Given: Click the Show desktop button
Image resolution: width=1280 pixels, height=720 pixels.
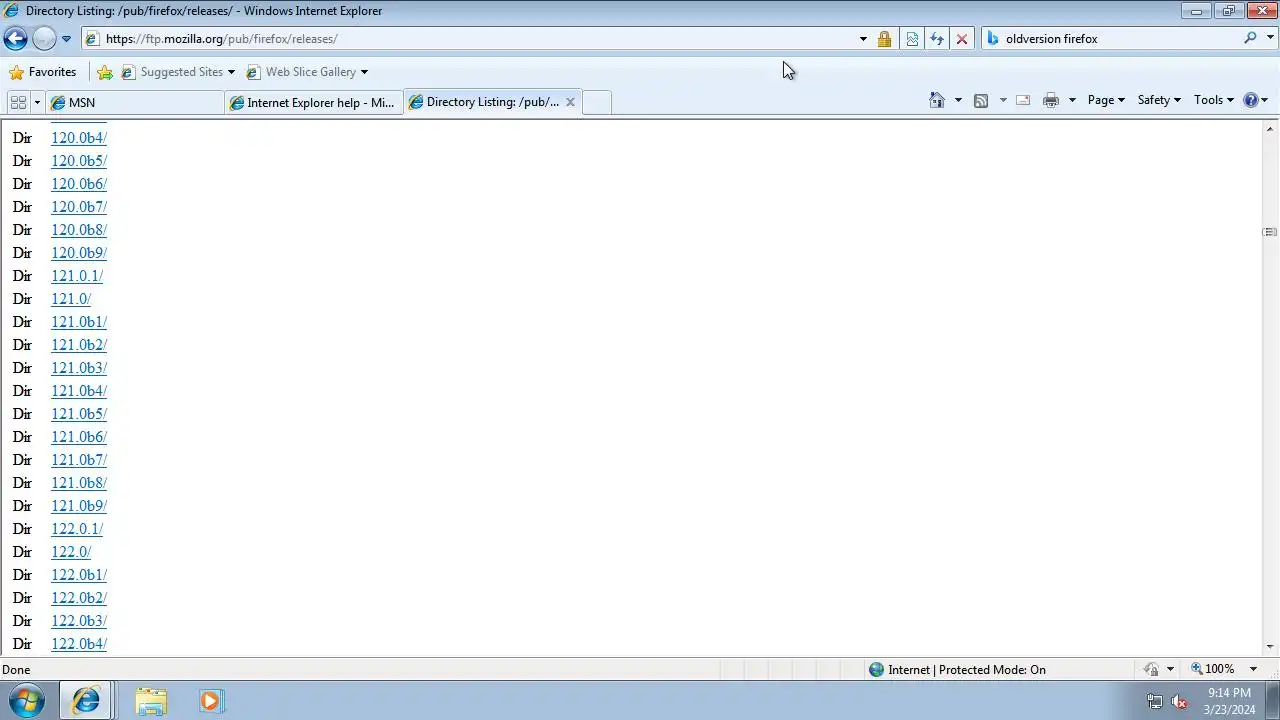Looking at the screenshot, I should coord(1272,701).
